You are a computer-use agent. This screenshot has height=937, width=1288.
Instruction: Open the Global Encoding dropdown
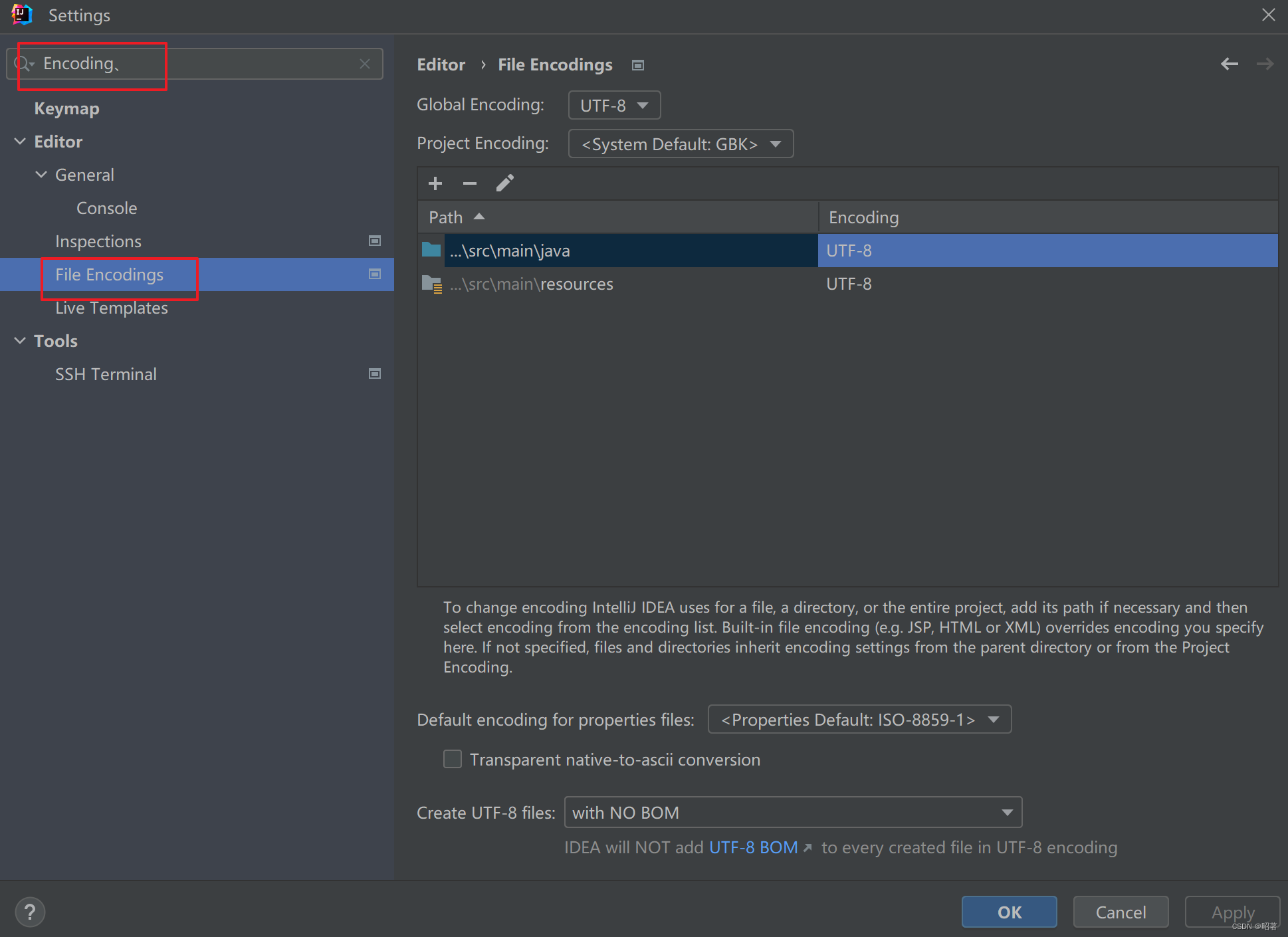coord(614,105)
